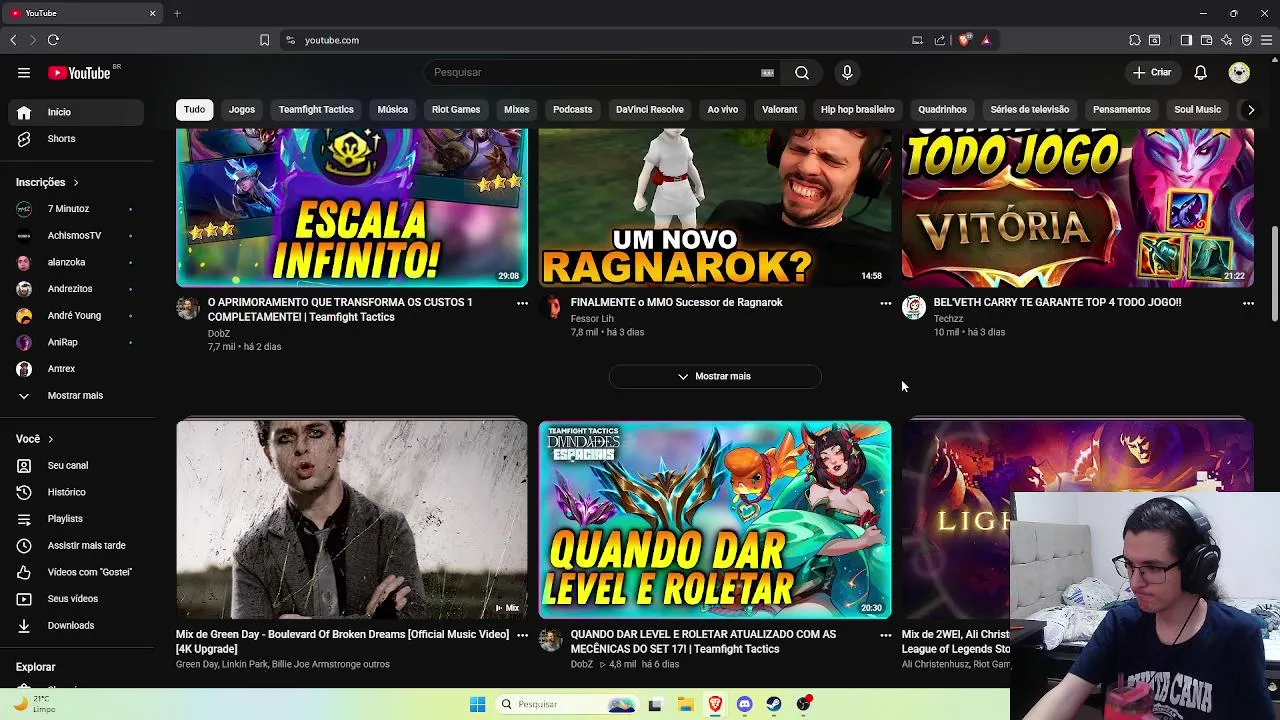Open a new browser tab
The width and height of the screenshot is (1280, 720).
pyautogui.click(x=177, y=13)
